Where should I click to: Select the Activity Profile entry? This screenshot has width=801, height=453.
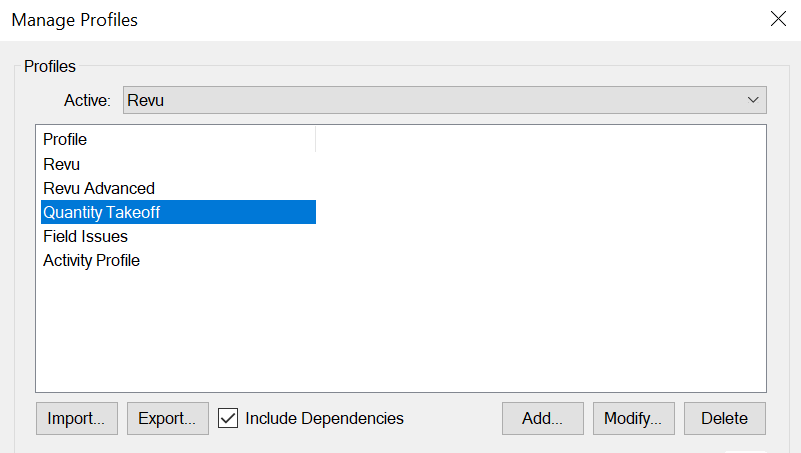(178, 260)
